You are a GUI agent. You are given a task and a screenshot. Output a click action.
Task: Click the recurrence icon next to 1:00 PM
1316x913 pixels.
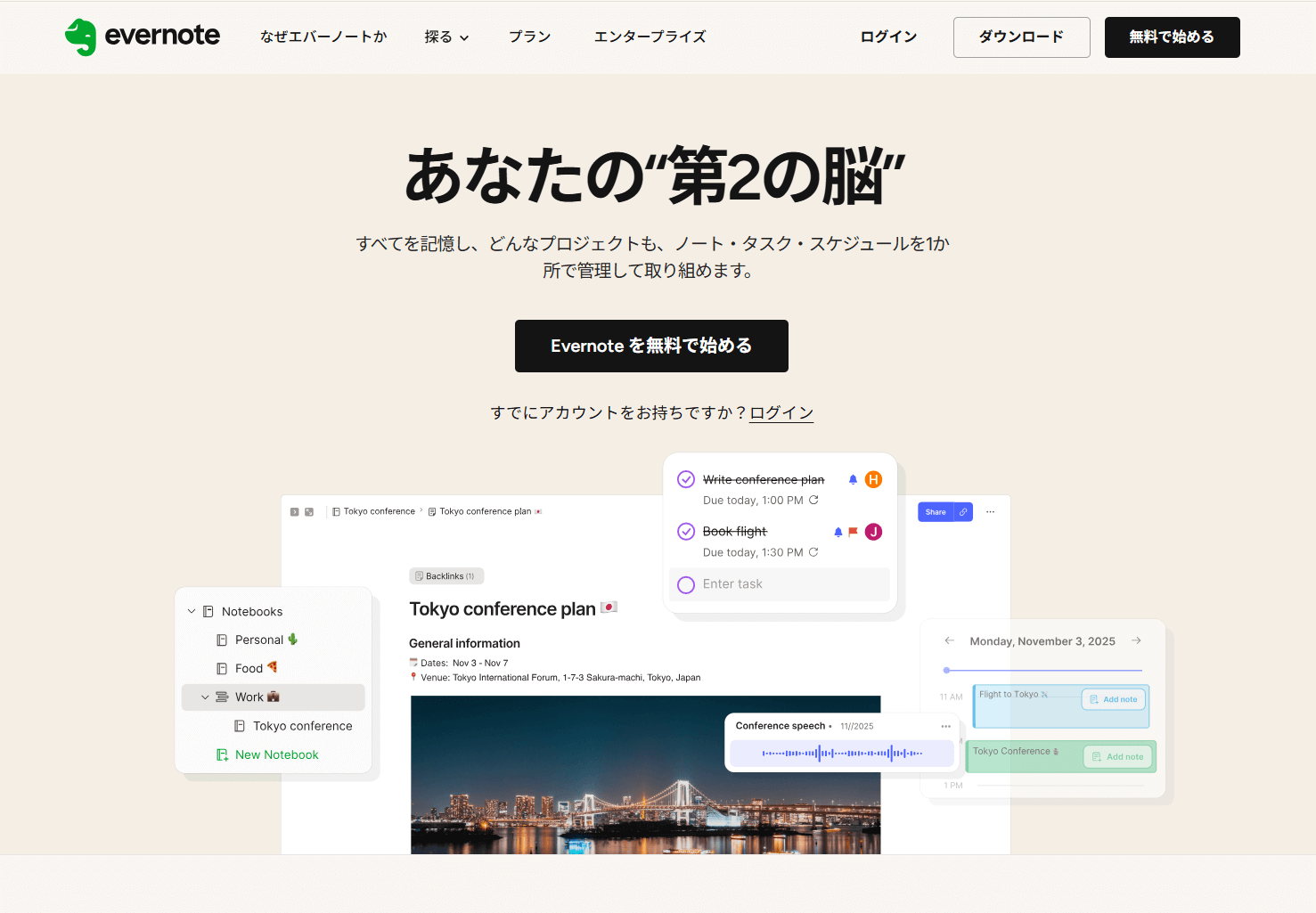tap(813, 501)
